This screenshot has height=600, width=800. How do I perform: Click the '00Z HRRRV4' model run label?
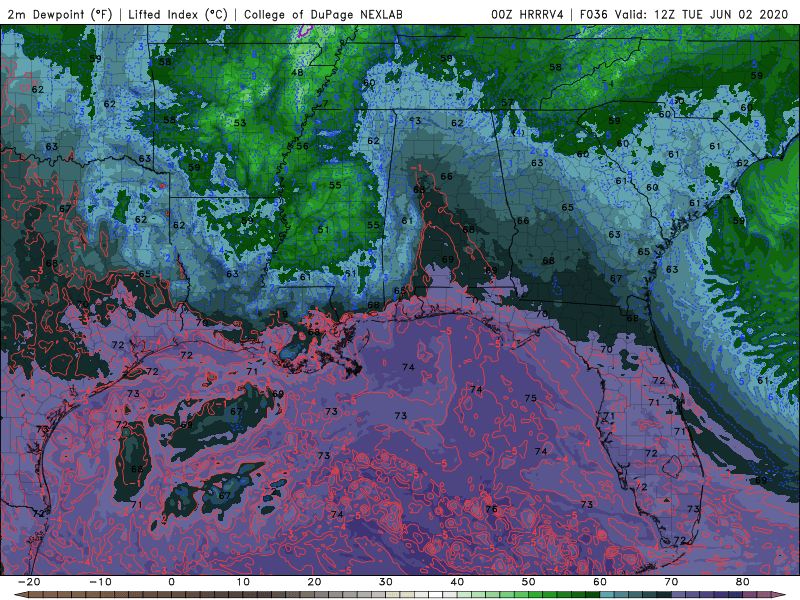click(527, 14)
